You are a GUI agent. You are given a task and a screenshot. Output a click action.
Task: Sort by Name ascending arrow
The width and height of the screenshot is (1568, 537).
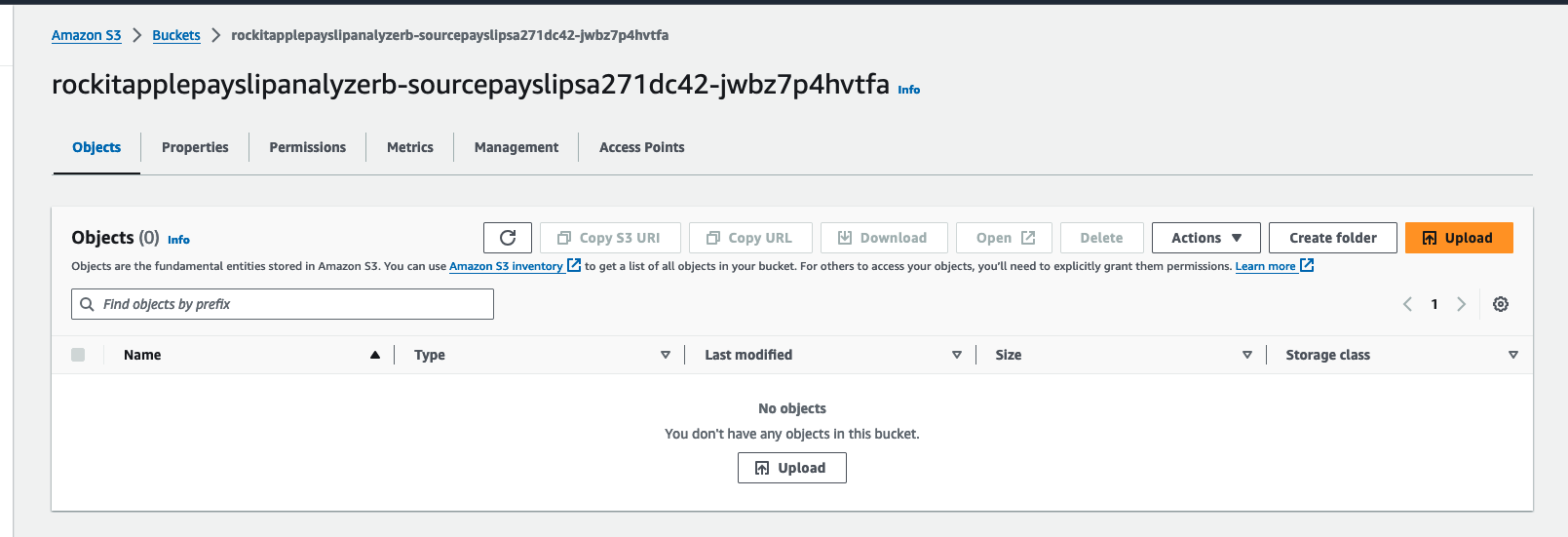point(375,355)
